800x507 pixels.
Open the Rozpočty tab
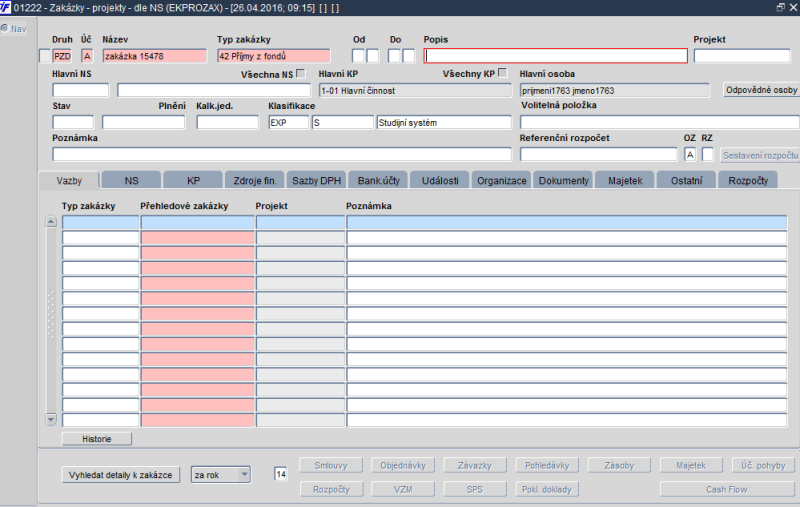[748, 181]
